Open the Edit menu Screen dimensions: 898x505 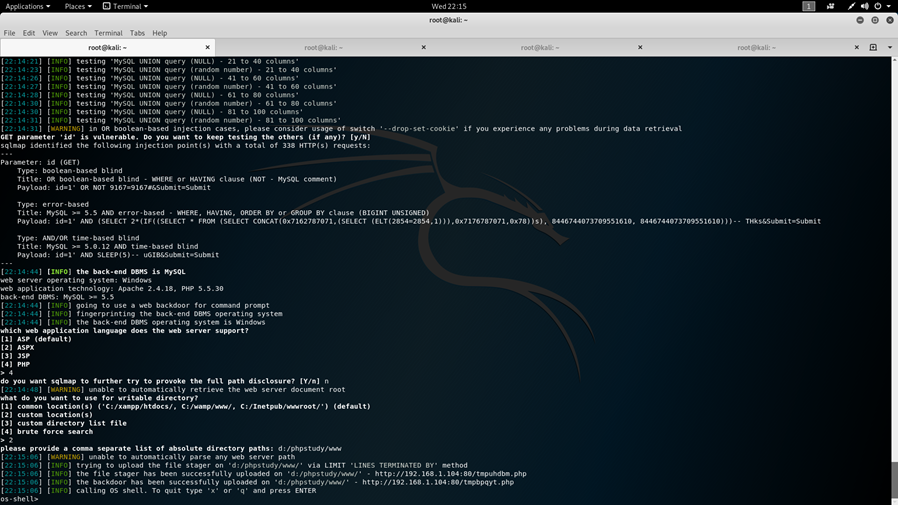click(29, 33)
